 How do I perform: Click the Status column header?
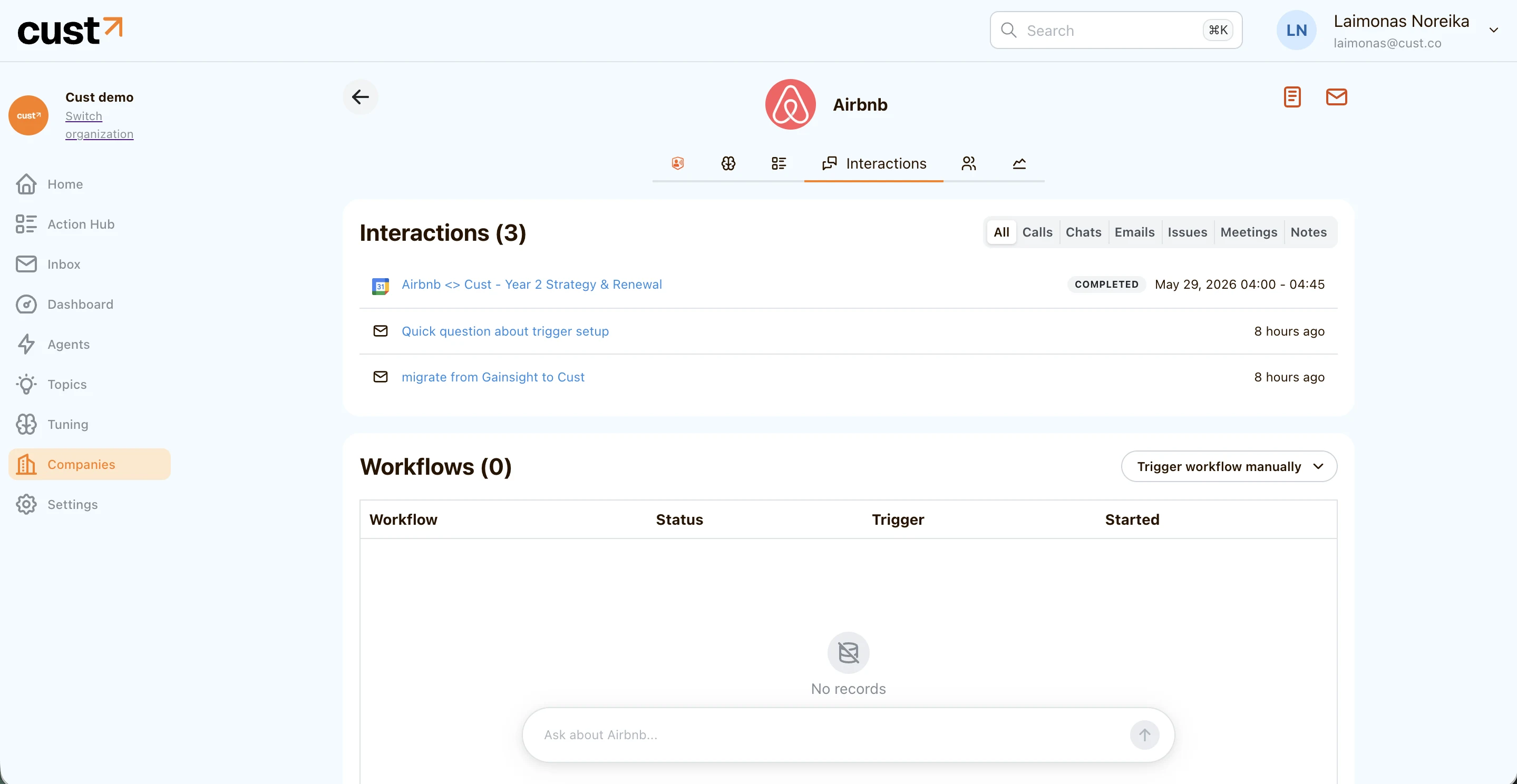click(679, 520)
